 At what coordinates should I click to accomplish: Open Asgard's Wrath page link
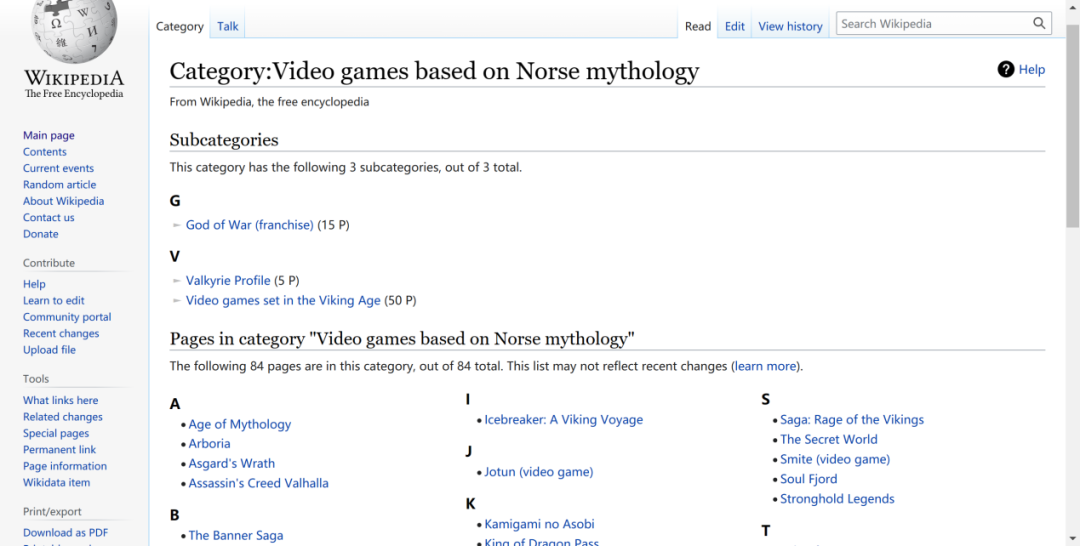click(231, 464)
